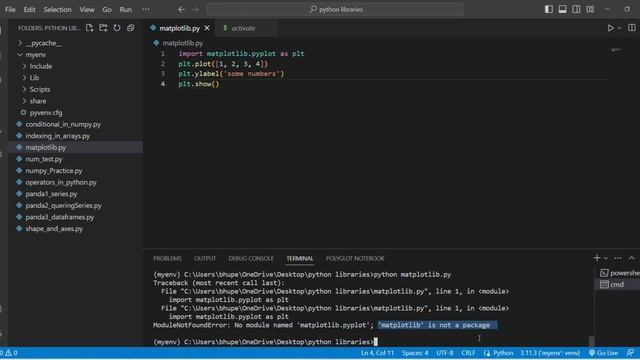Viewport: 640px width, 360px height.
Task: Open pyvenv.cfg file
Action: click(x=46, y=113)
